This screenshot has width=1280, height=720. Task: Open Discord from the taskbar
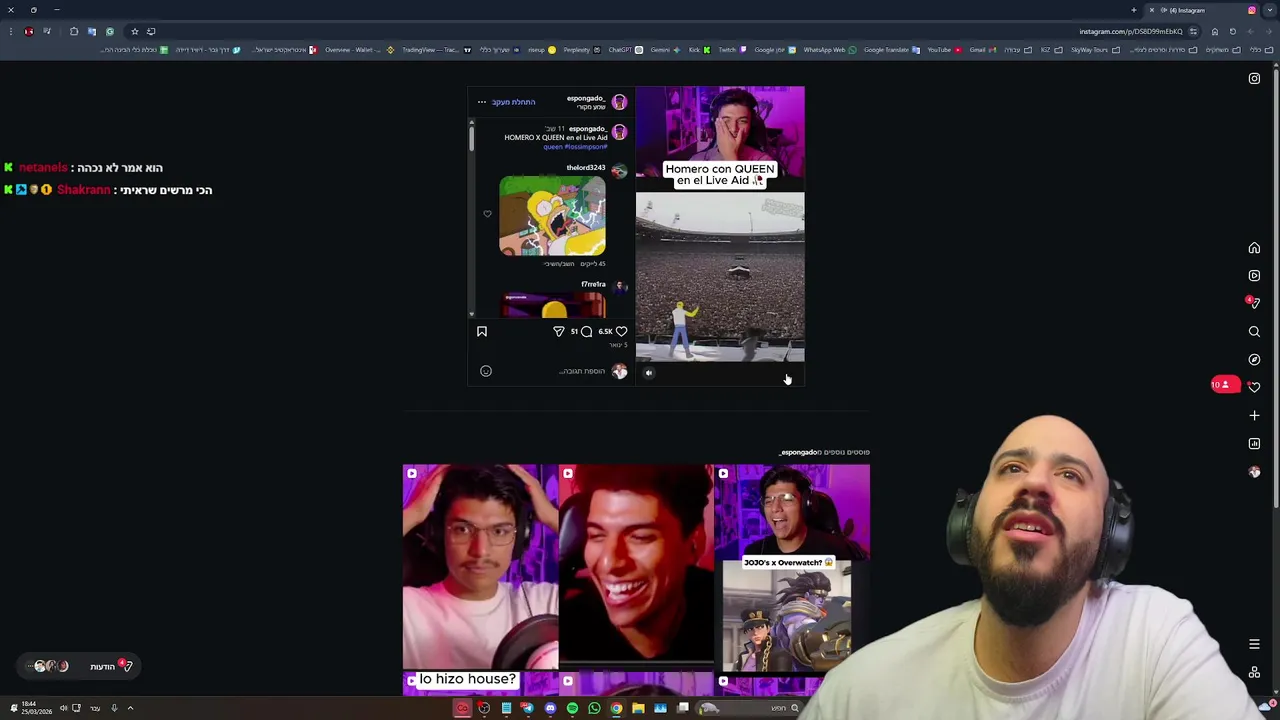[x=550, y=708]
